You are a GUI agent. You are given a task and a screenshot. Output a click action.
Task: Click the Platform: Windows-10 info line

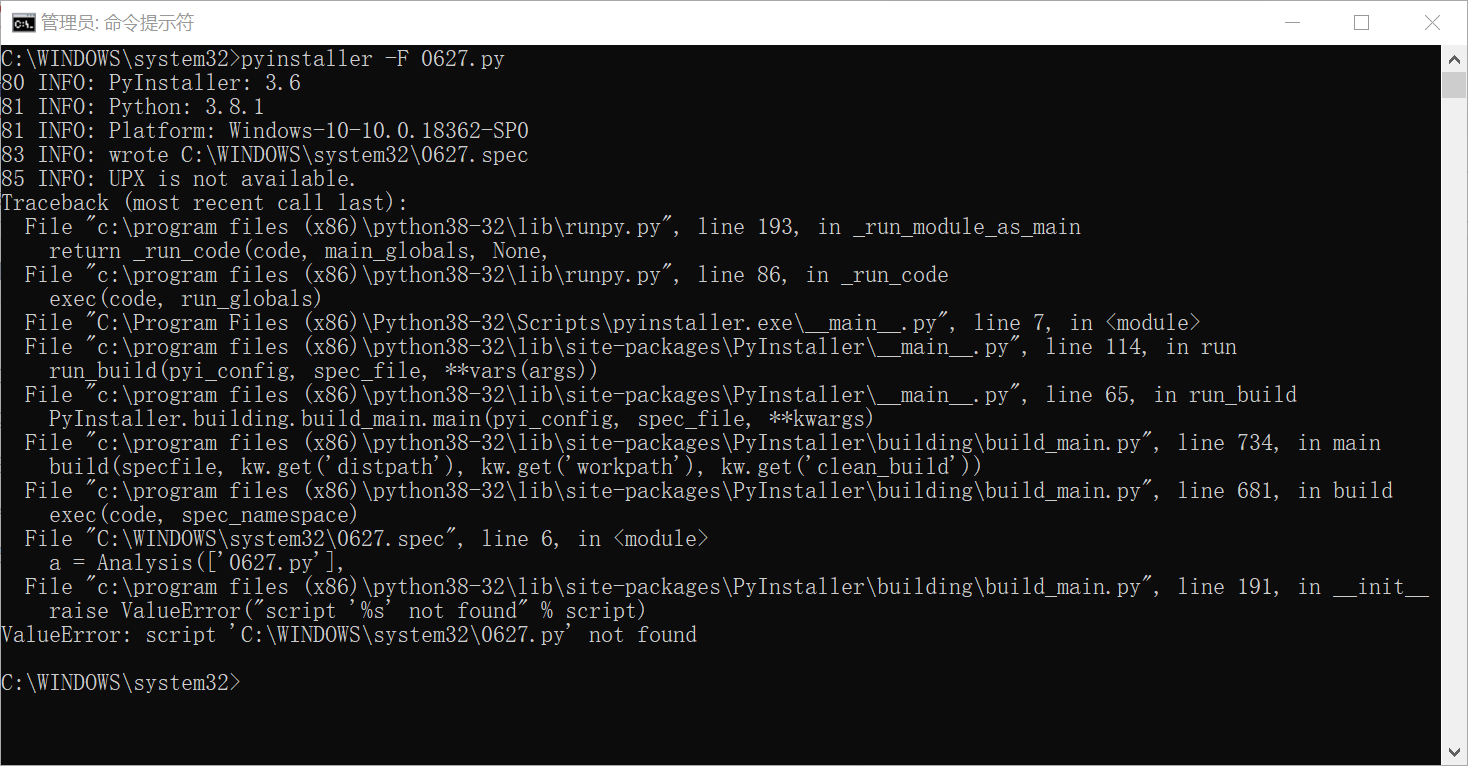265,131
